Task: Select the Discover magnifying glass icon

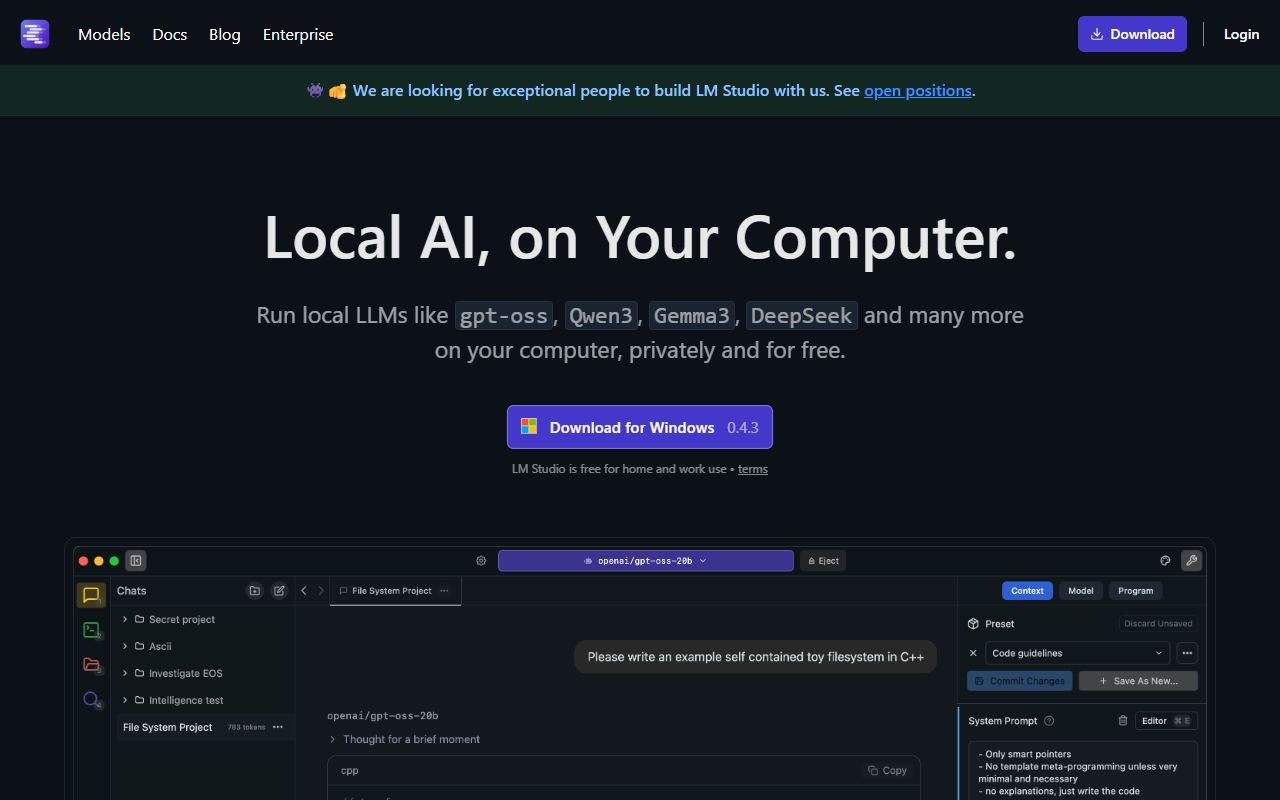Action: pyautogui.click(x=90, y=698)
